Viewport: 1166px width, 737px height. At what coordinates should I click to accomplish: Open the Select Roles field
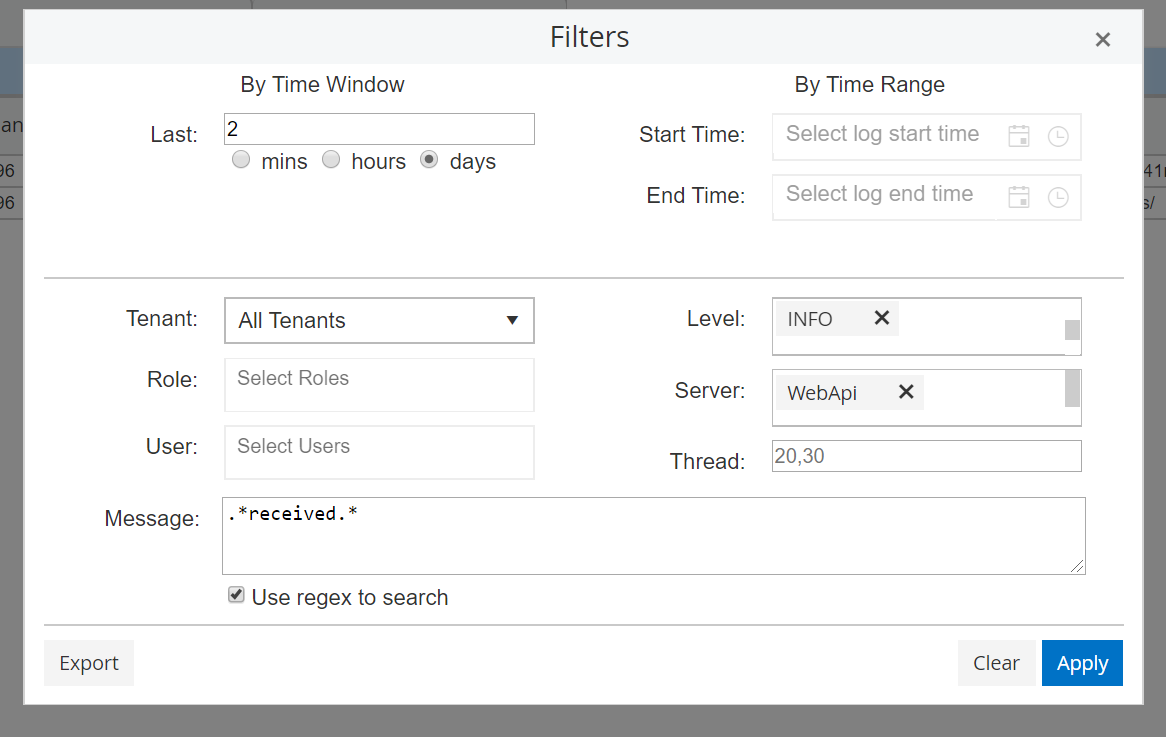point(379,385)
